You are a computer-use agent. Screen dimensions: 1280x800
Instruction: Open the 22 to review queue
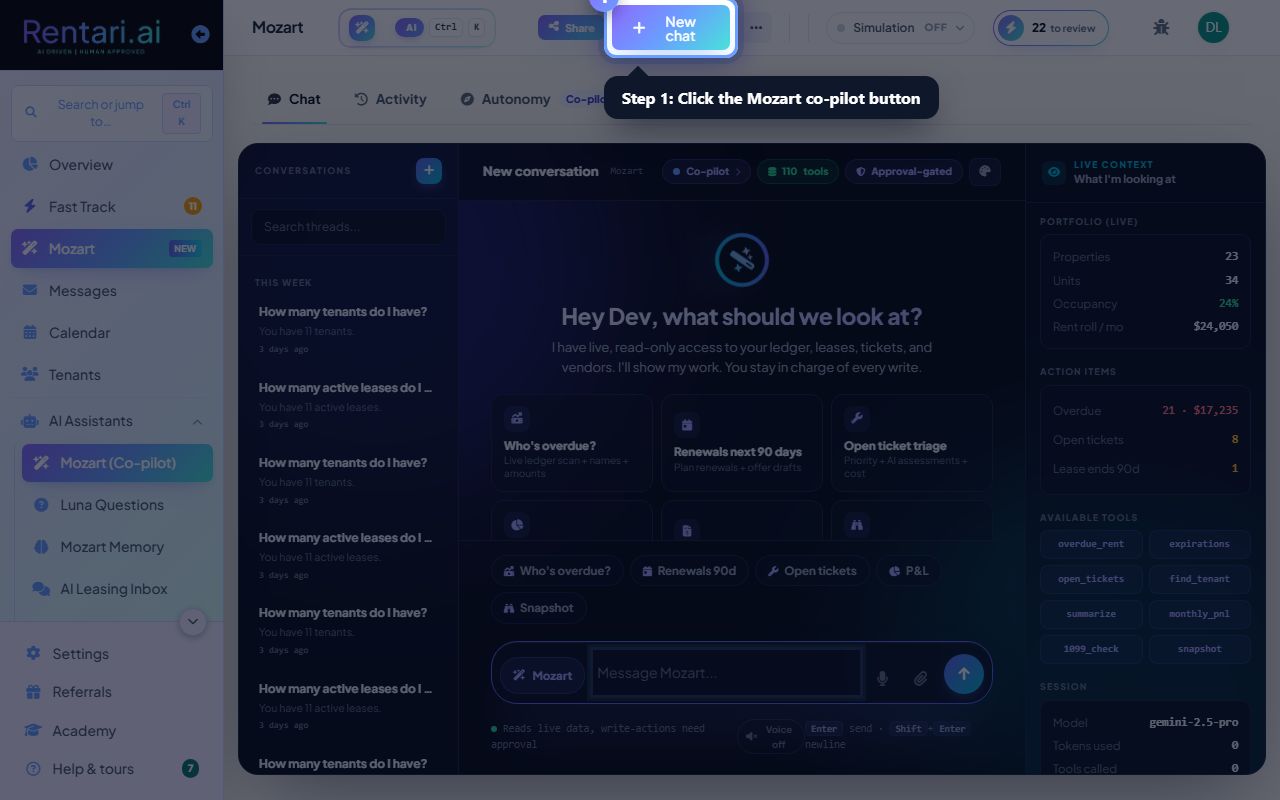click(1051, 28)
